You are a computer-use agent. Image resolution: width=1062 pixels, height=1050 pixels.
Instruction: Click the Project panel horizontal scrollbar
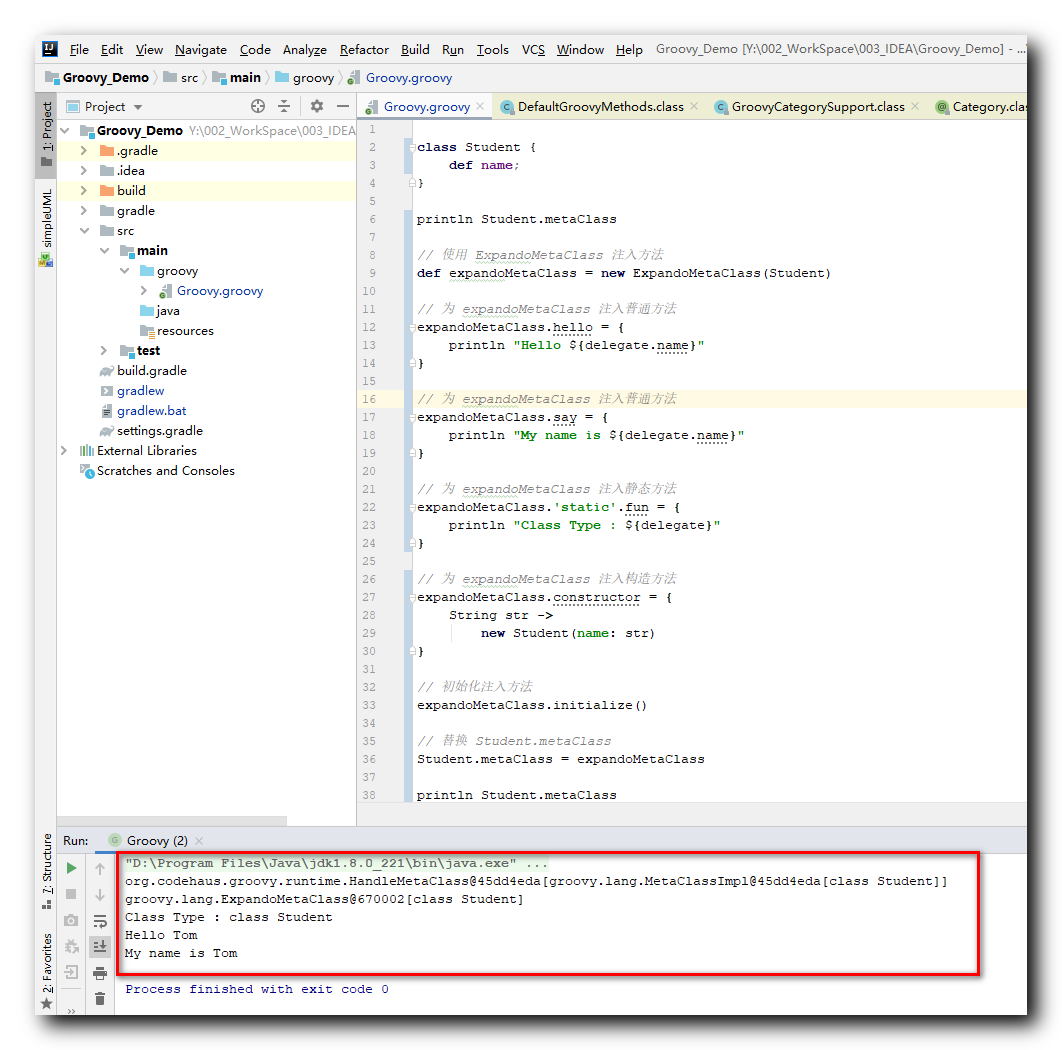coord(172,820)
